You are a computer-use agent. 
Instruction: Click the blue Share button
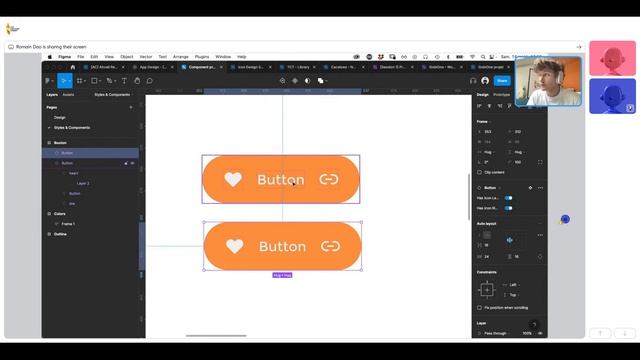(502, 81)
